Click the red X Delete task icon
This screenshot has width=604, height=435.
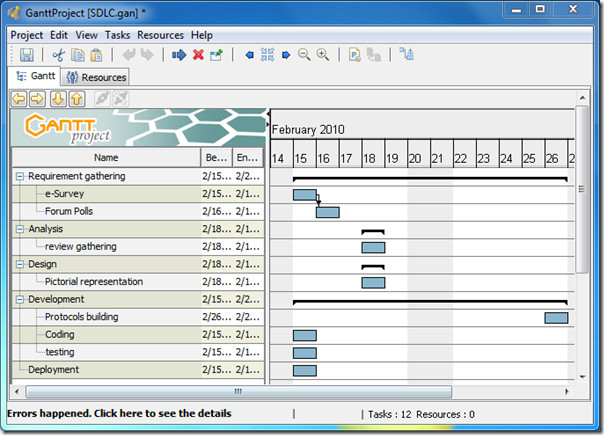point(198,55)
